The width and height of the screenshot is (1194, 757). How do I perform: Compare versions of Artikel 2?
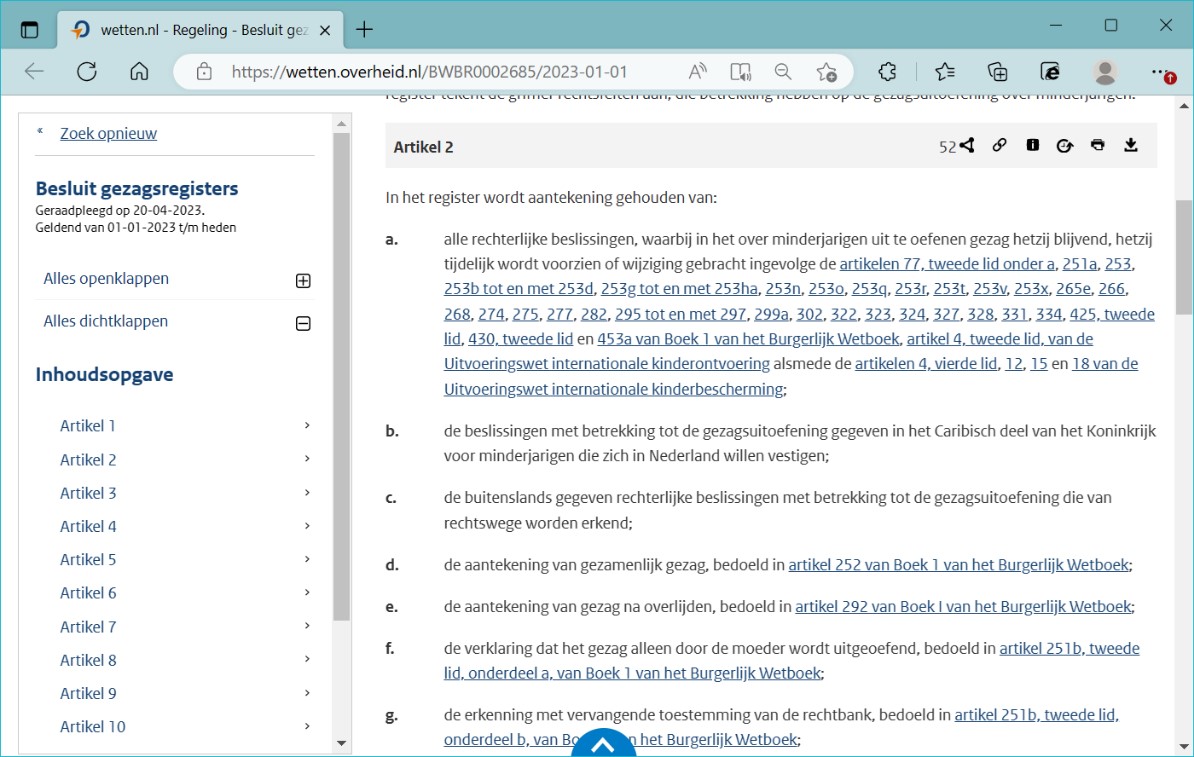(x=1065, y=145)
